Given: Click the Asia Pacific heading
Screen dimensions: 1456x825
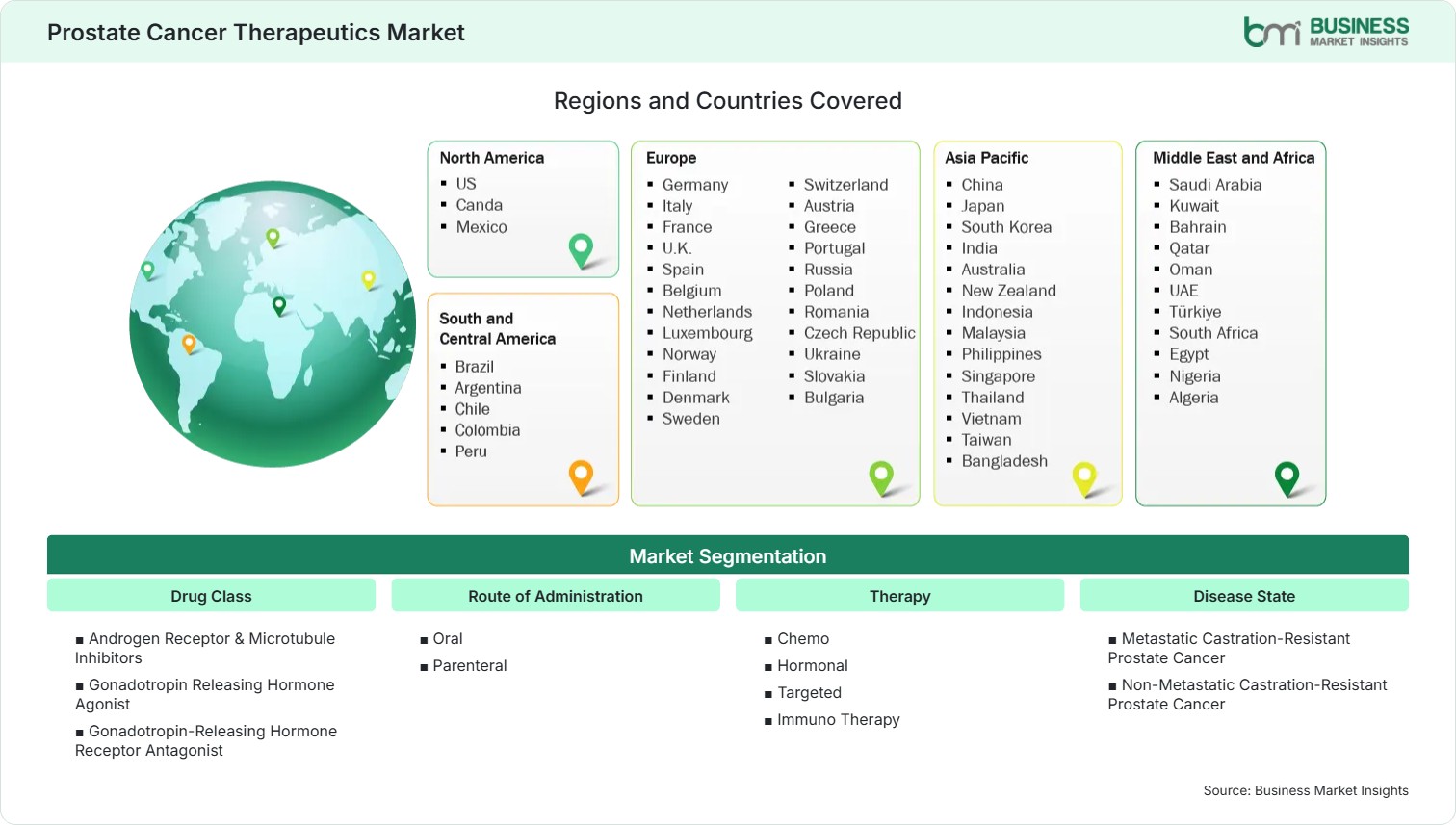Looking at the screenshot, I should coord(986,158).
